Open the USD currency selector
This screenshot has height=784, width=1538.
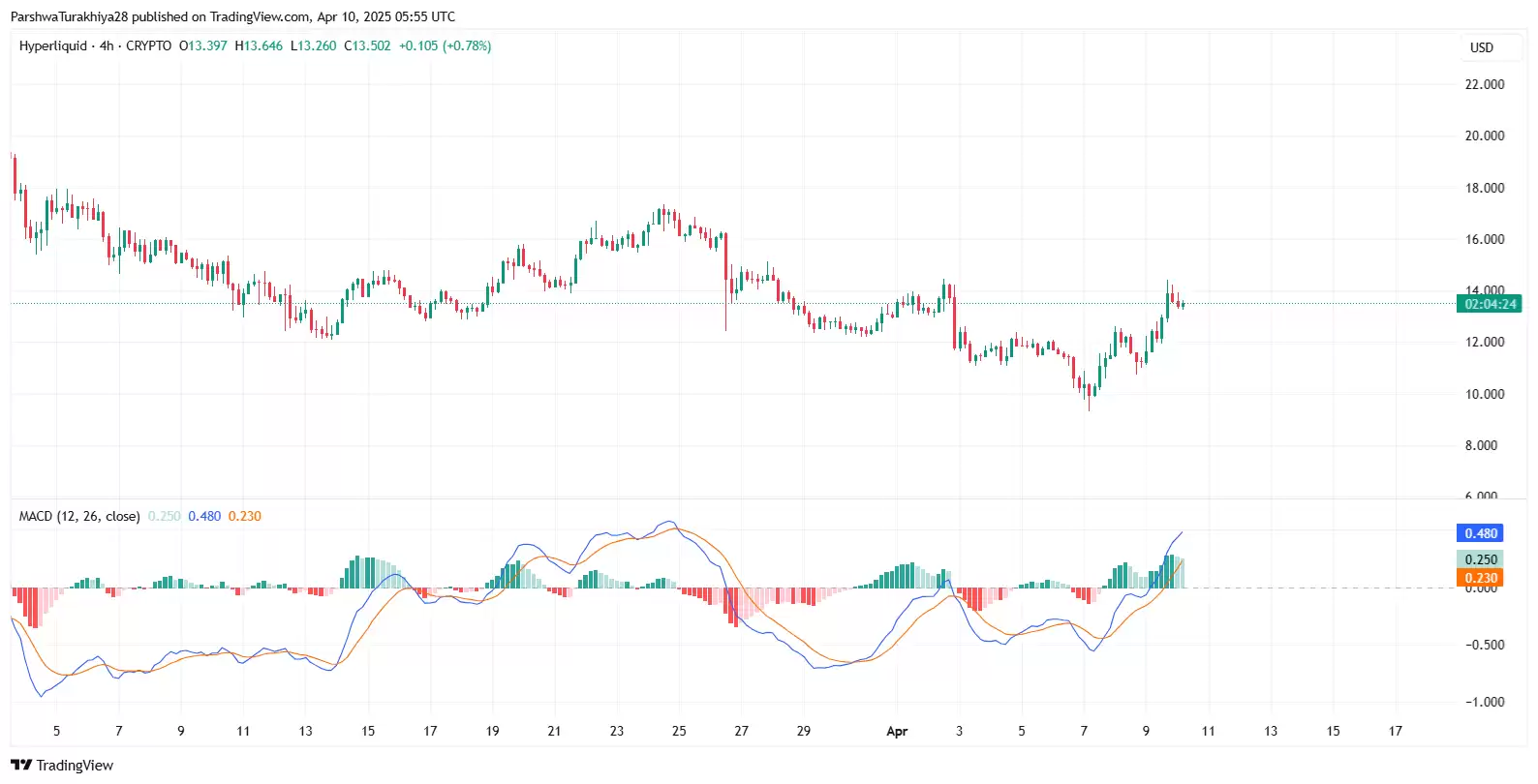pos(1481,47)
